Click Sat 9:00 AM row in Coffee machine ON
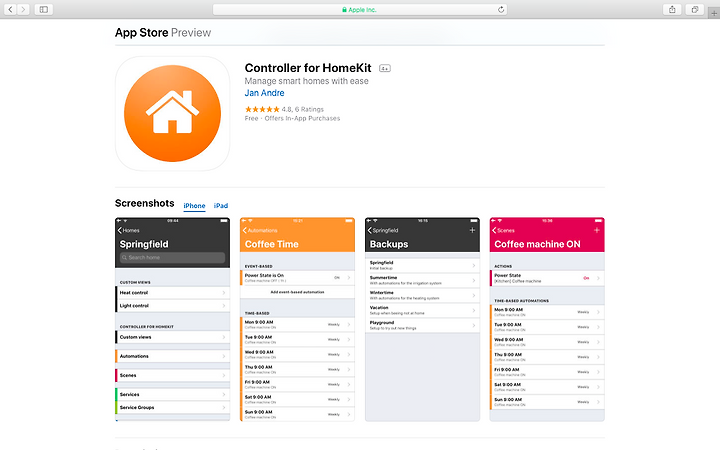Image resolution: width=720 pixels, height=450 pixels. click(x=547, y=387)
